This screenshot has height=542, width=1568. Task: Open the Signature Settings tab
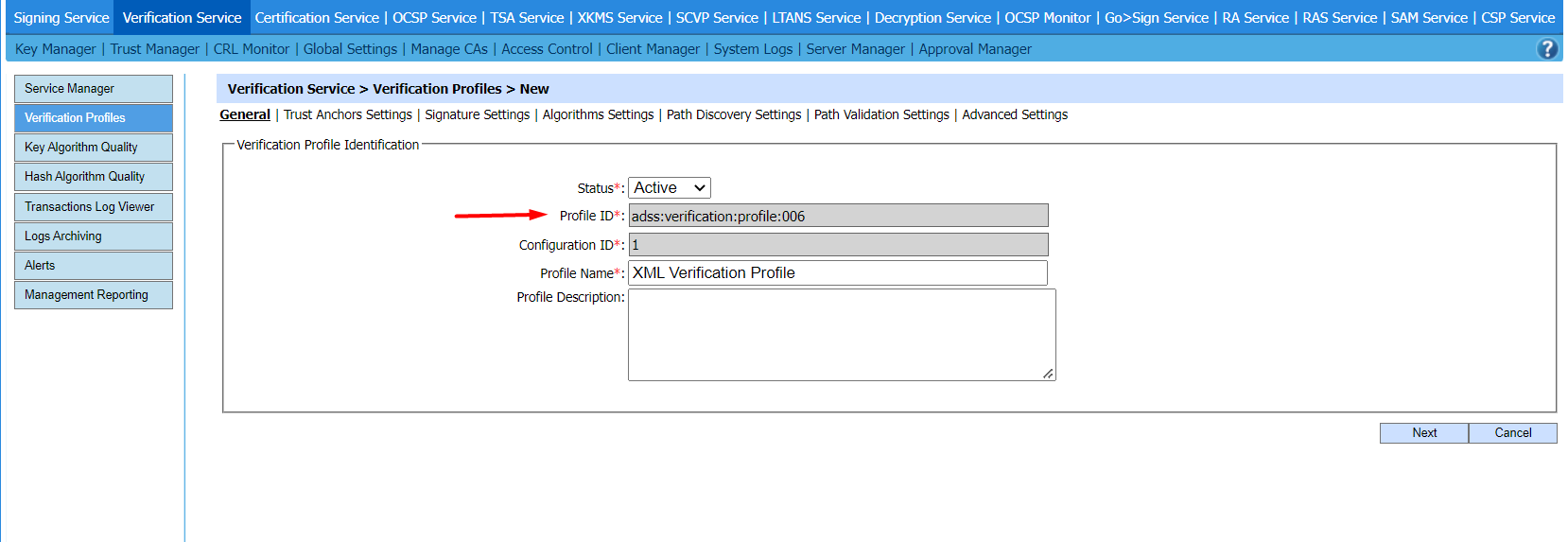477,114
